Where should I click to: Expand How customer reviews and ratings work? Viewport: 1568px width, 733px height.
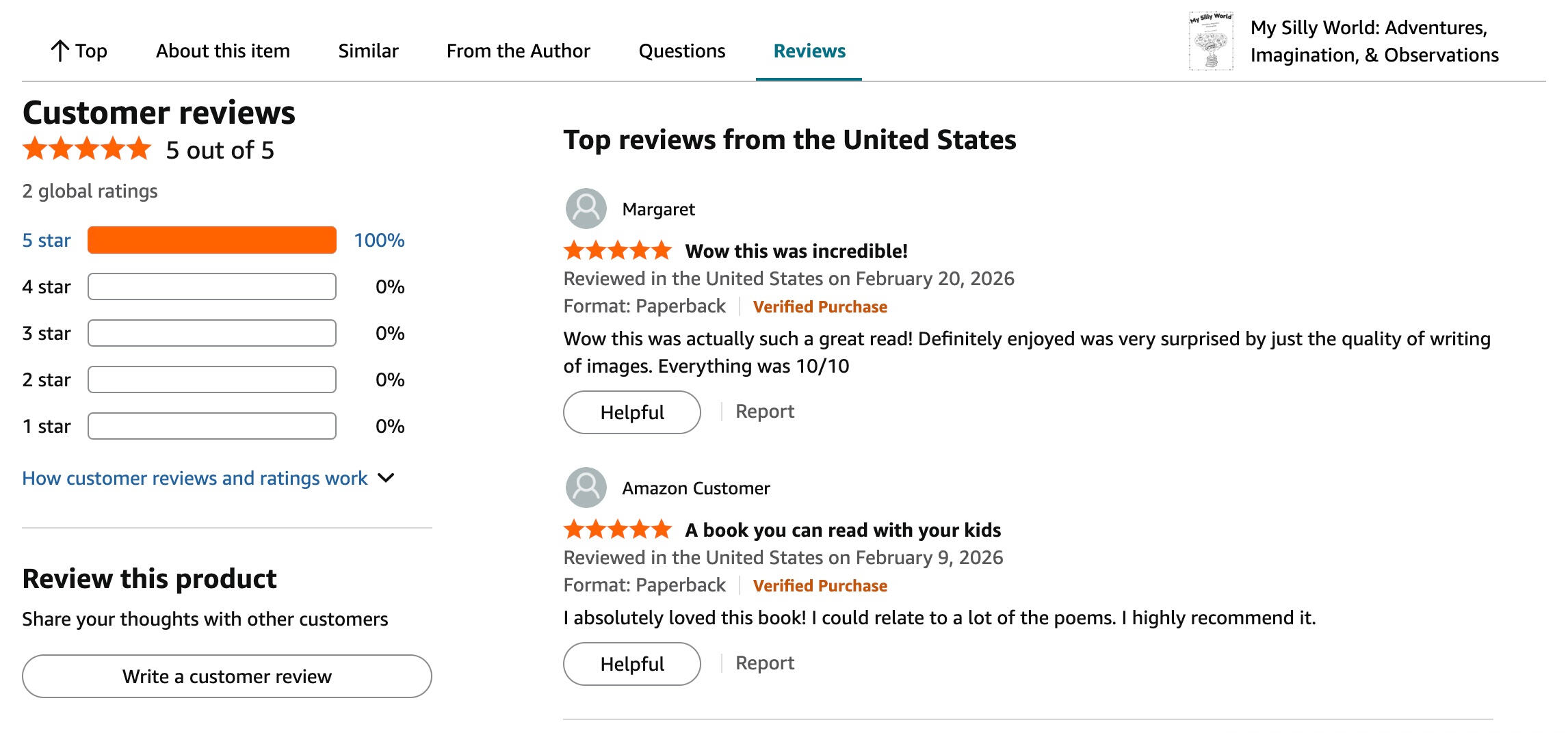click(x=194, y=478)
